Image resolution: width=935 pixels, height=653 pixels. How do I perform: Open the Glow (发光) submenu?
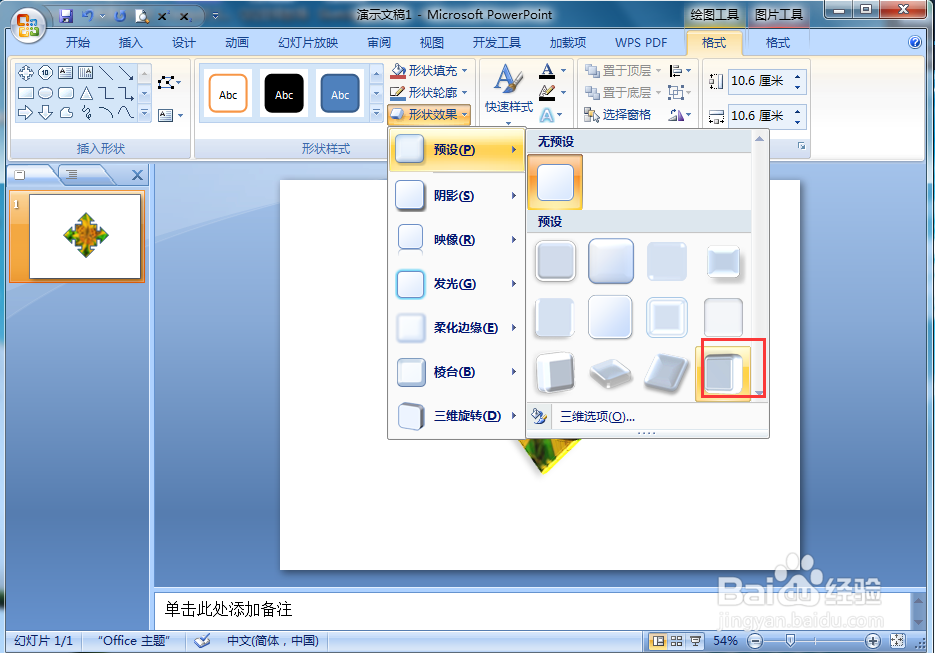[457, 284]
